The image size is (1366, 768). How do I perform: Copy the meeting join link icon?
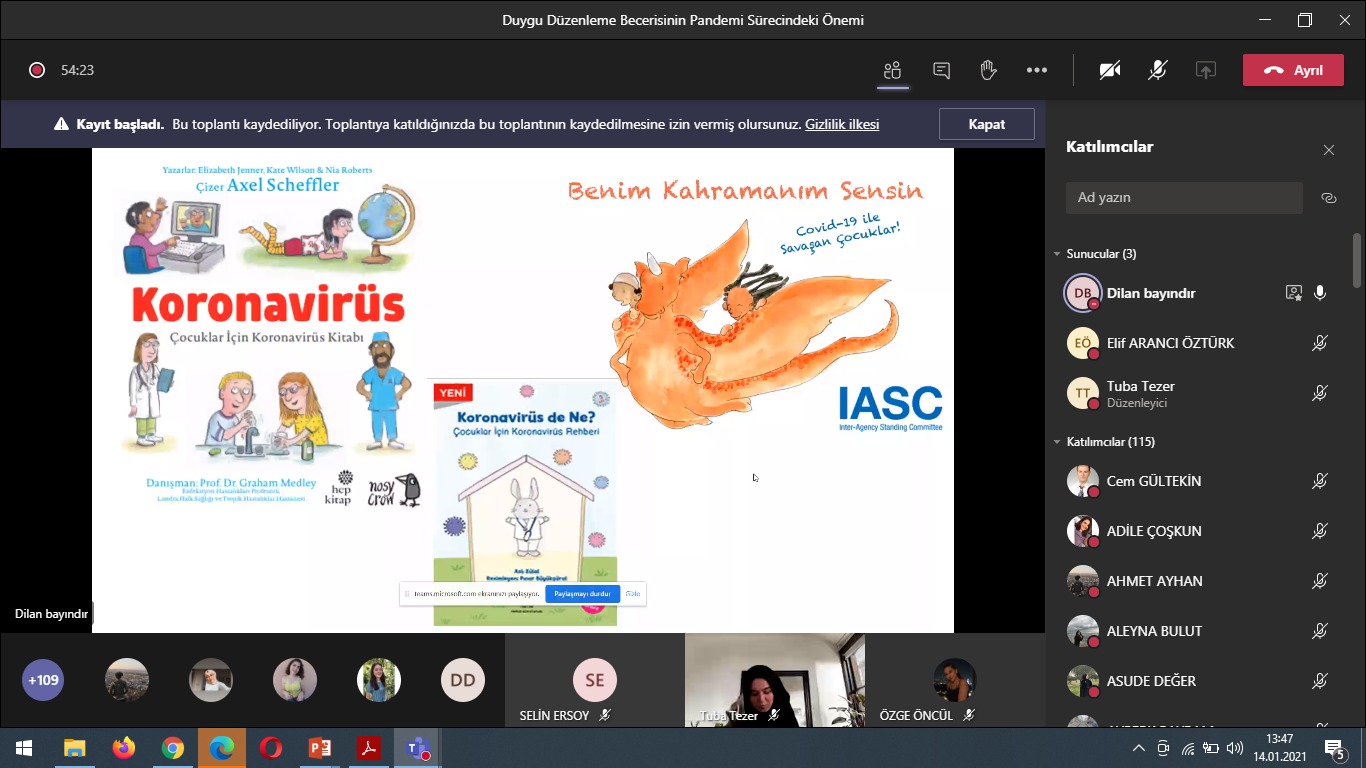[x=1329, y=198]
